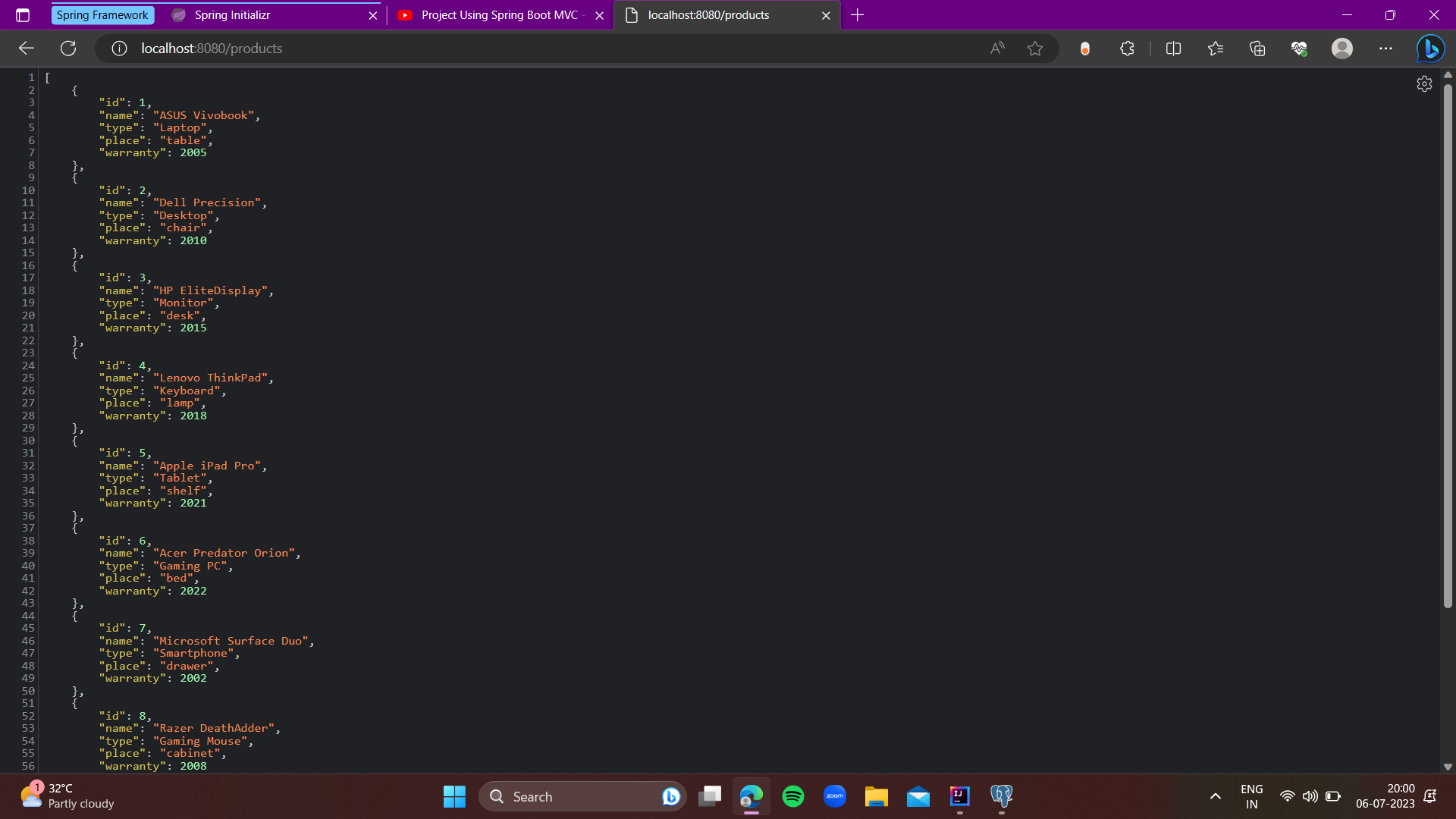Open the tab actions workspace menu
This screenshot has height=819, width=1456.
(x=22, y=14)
